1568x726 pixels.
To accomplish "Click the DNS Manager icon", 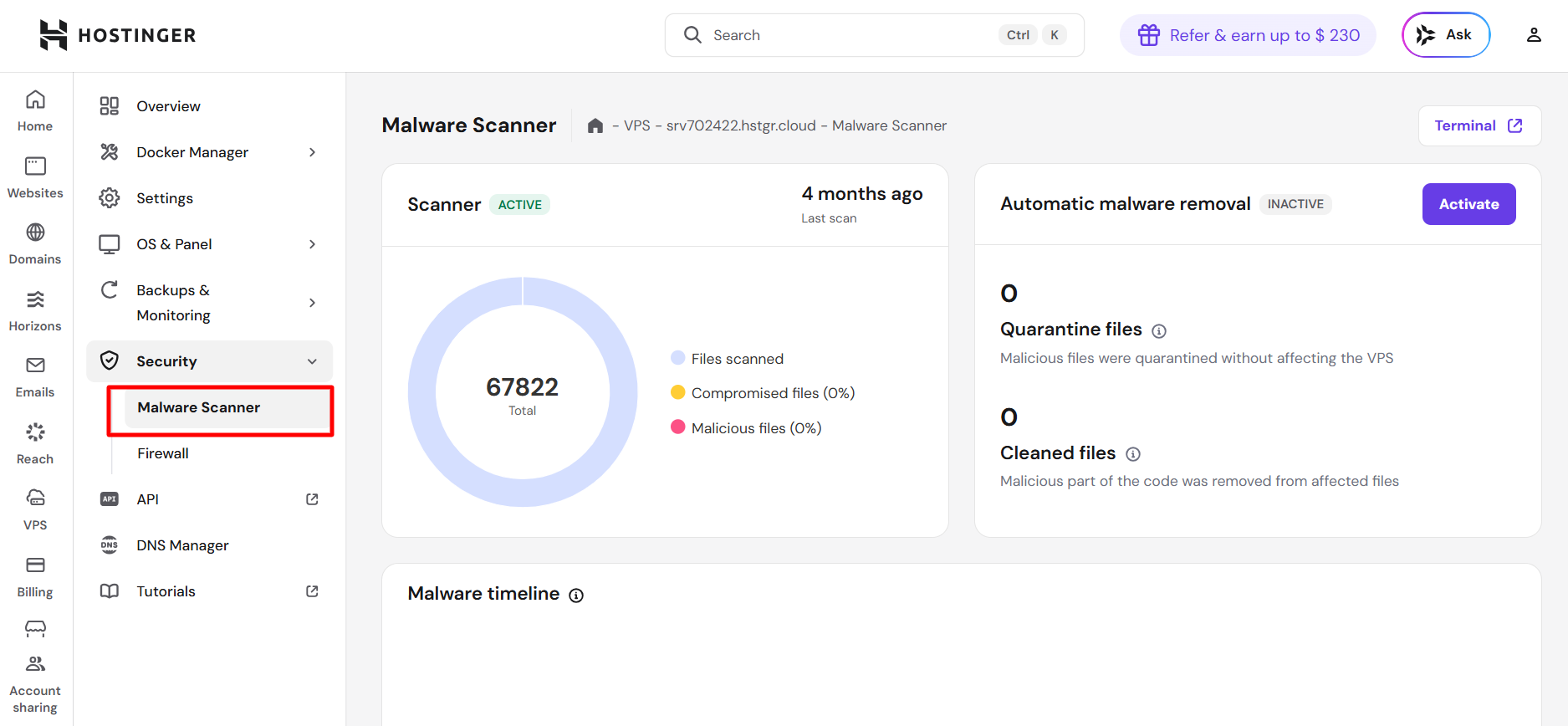I will pyautogui.click(x=110, y=545).
